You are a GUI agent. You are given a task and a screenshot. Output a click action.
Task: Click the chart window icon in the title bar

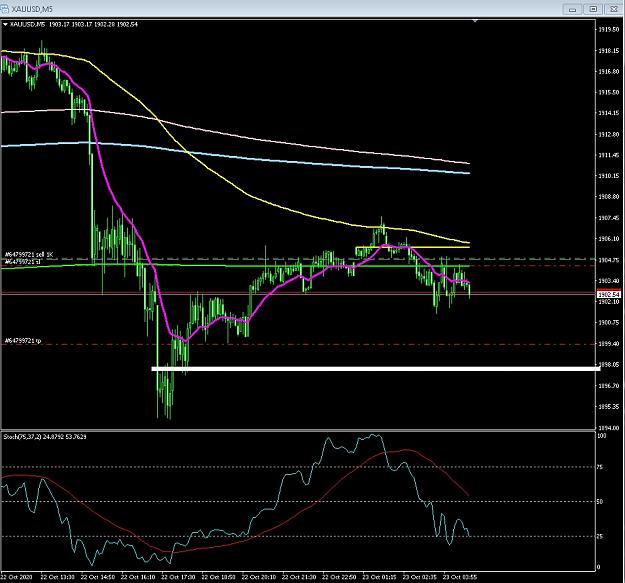pos(4,8)
